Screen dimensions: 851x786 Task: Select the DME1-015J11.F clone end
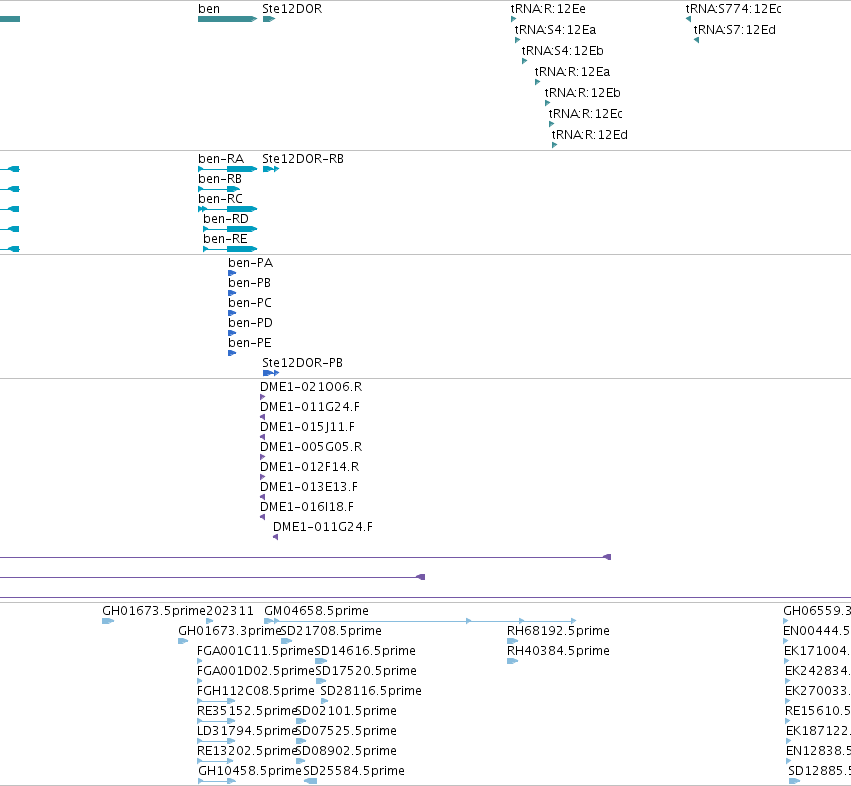point(263,437)
